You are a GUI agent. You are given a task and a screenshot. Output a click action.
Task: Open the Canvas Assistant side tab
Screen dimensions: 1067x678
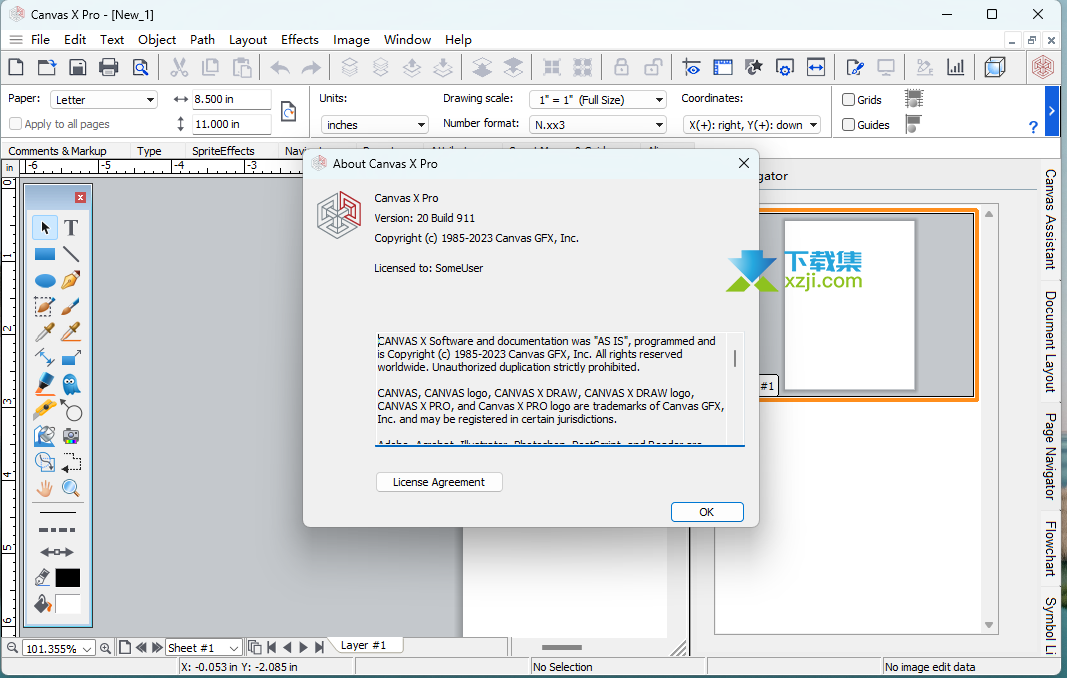[x=1050, y=219]
